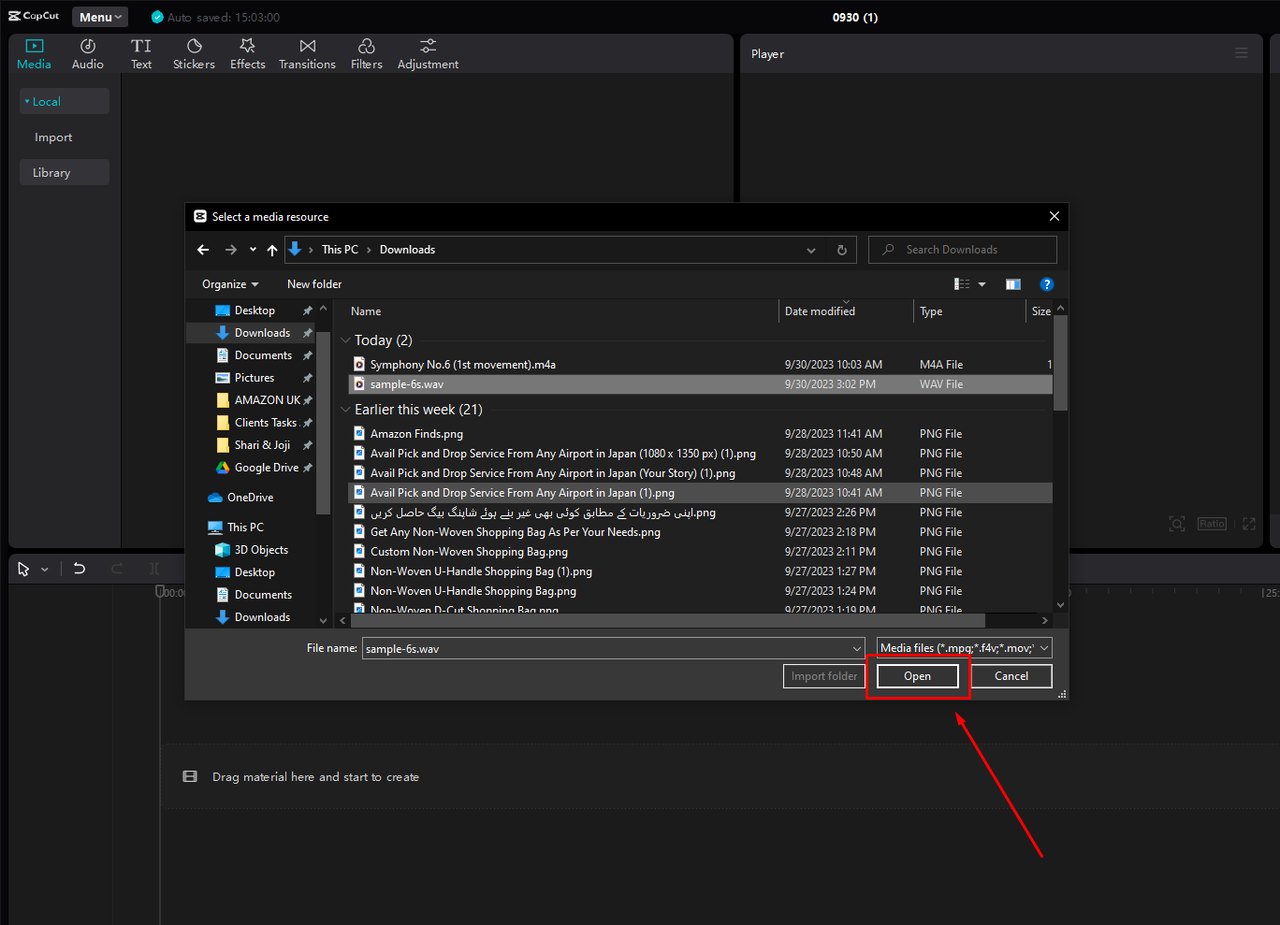Open the Effects panel
1280x925 pixels.
[247, 53]
